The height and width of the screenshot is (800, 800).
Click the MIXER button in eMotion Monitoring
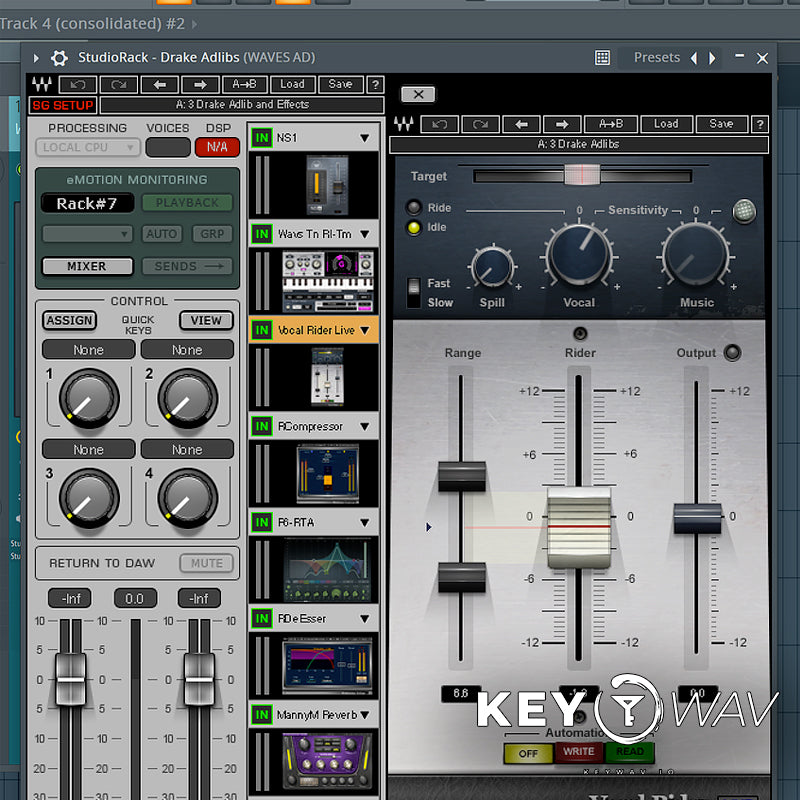[87, 266]
